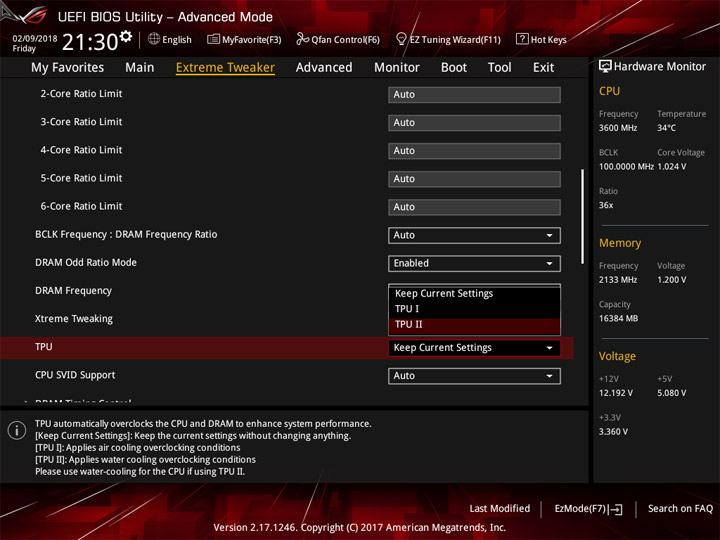Click the 3-Core Ratio Limit field
The height and width of the screenshot is (540, 720).
tap(474, 123)
